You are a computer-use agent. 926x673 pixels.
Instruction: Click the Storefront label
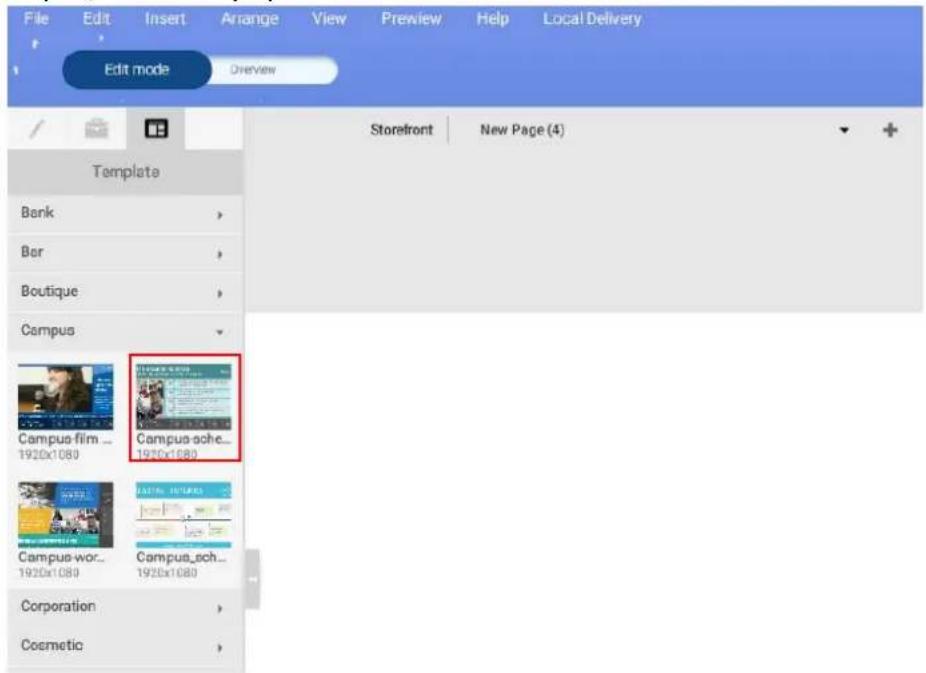(x=402, y=130)
